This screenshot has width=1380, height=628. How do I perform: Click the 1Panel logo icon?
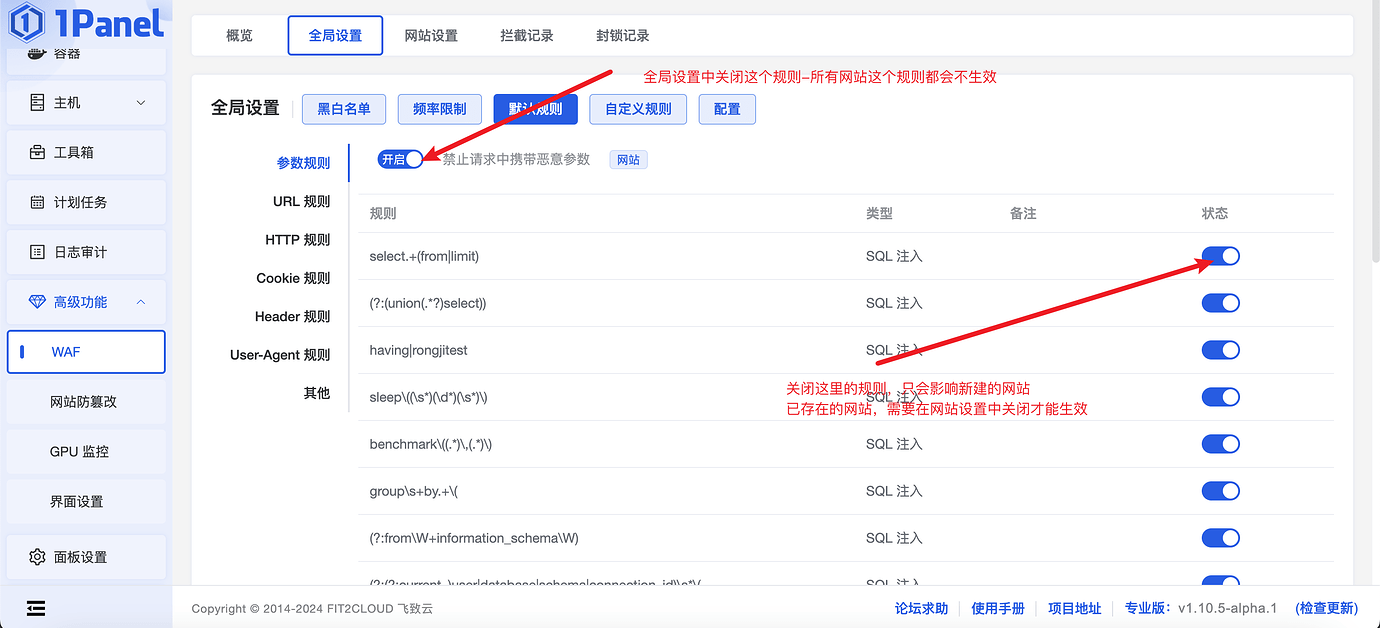click(26, 23)
